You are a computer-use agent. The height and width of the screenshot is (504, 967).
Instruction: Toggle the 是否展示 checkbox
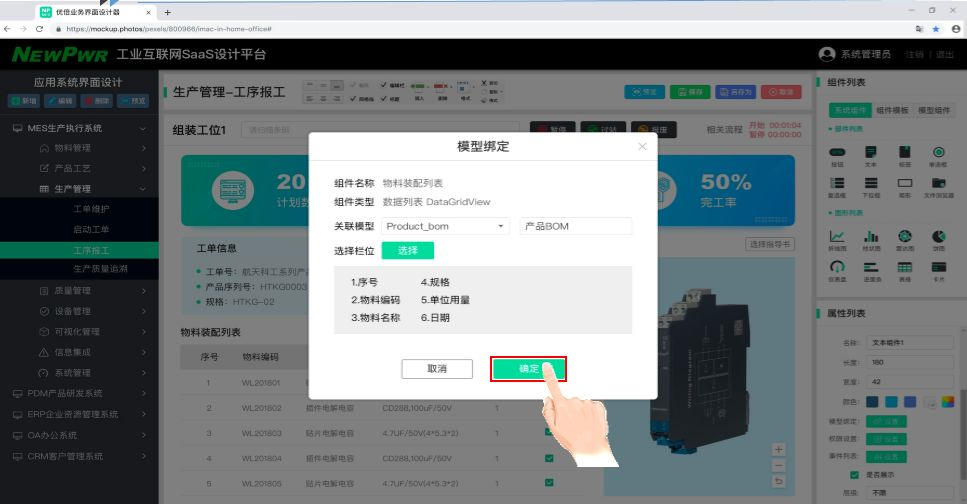[853, 474]
